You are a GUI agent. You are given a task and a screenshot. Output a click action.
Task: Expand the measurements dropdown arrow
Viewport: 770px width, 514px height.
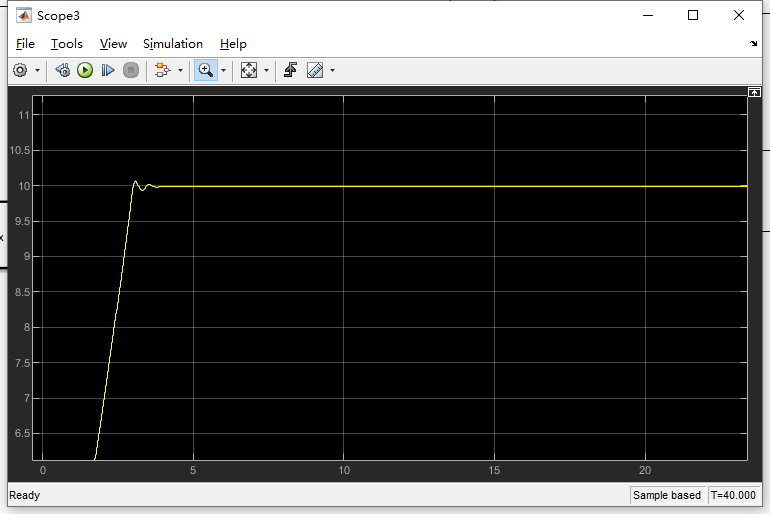(332, 71)
